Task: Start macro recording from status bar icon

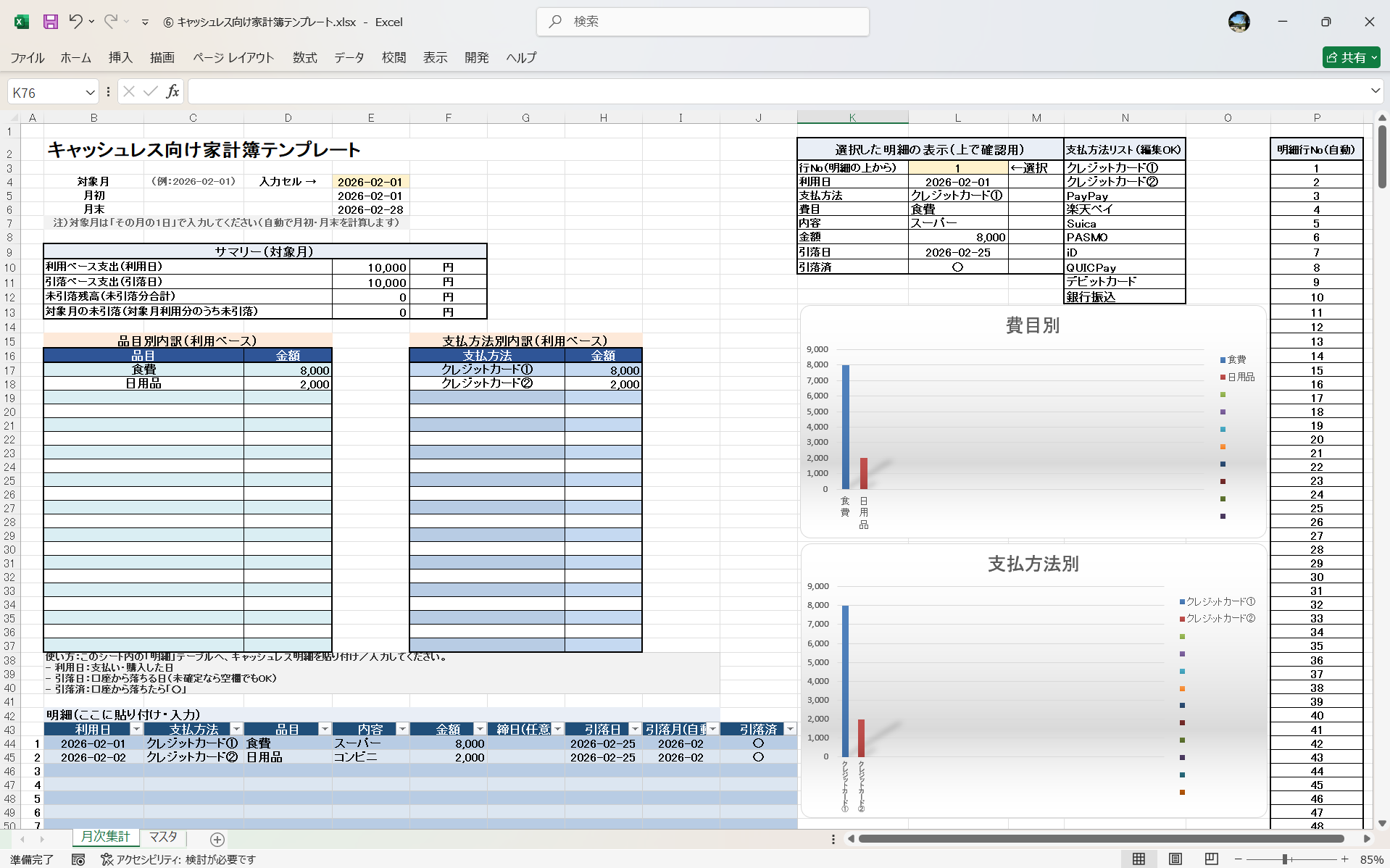Action: [78, 859]
